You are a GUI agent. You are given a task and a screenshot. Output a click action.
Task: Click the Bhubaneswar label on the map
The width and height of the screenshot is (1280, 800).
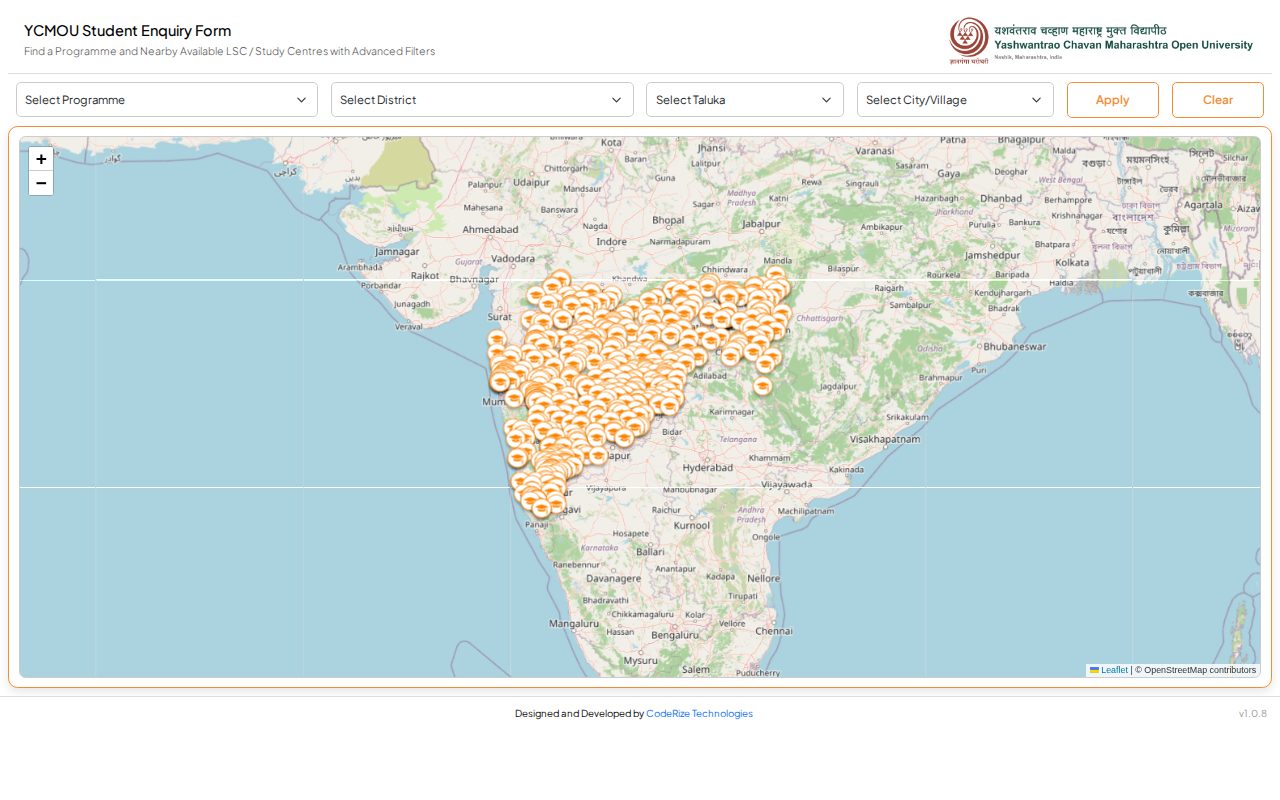point(1015,347)
